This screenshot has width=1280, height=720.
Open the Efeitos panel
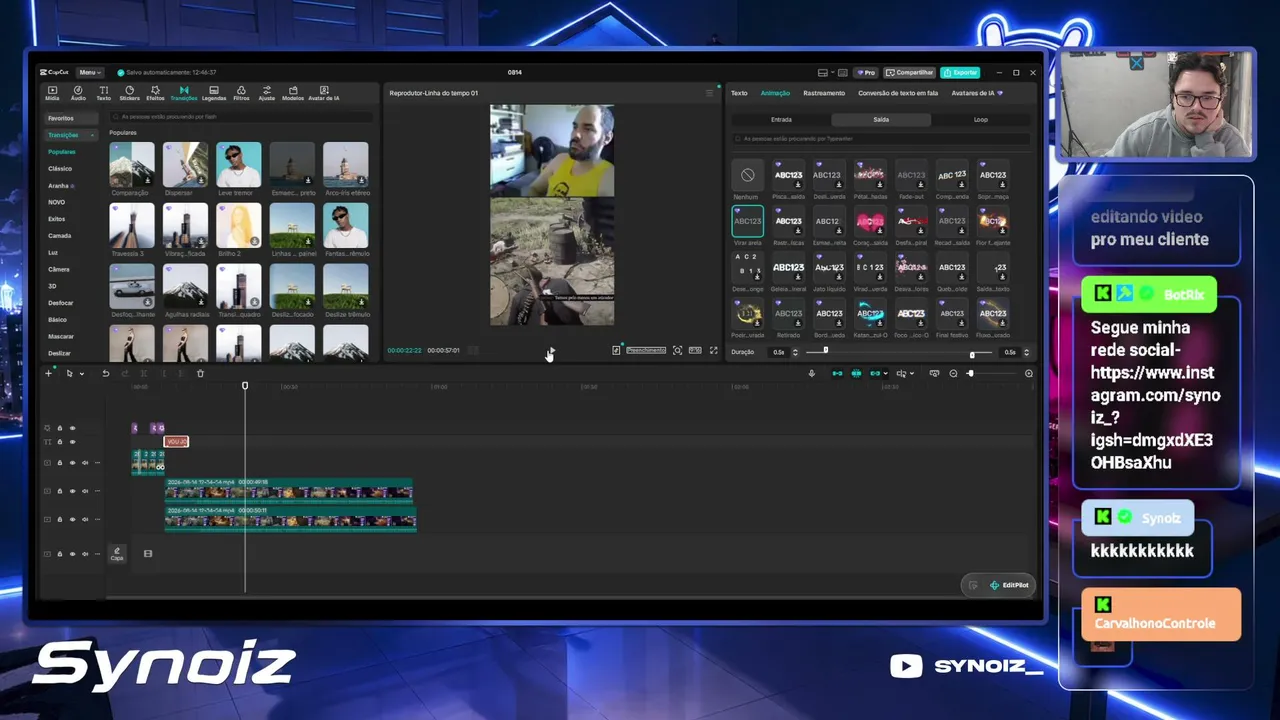coord(155,93)
